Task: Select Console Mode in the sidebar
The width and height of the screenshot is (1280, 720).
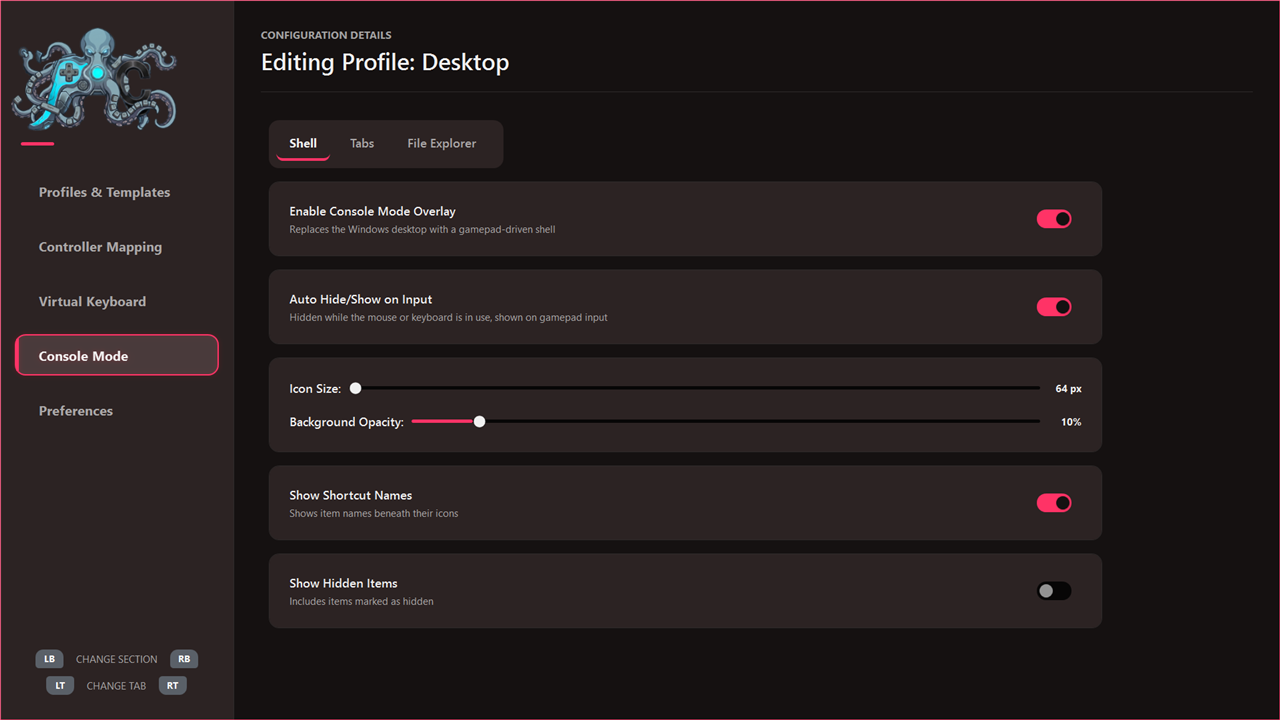Action: (117, 355)
